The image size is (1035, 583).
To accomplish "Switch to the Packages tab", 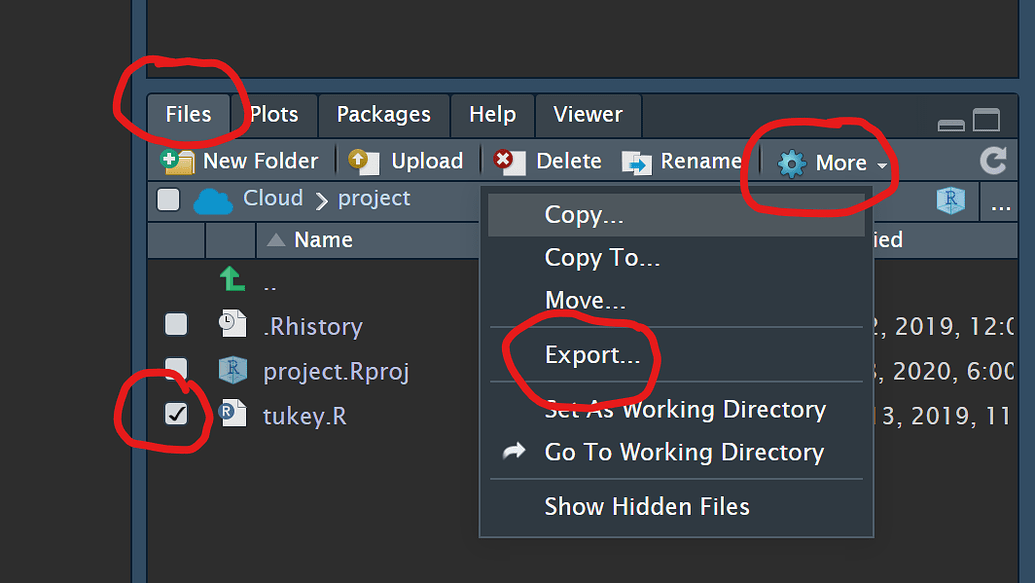I will (383, 115).
